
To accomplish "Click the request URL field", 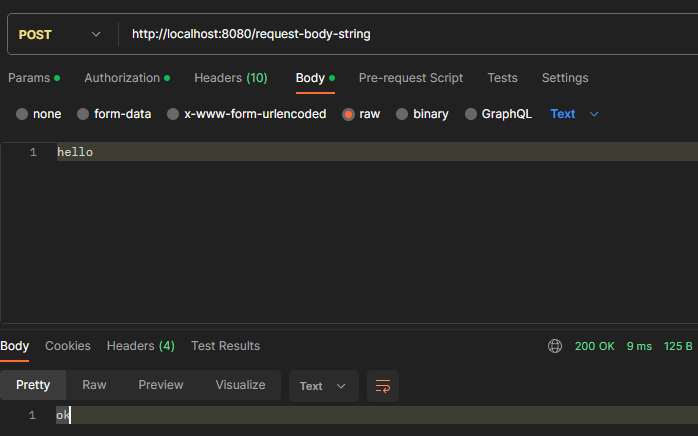I will (x=410, y=34).
